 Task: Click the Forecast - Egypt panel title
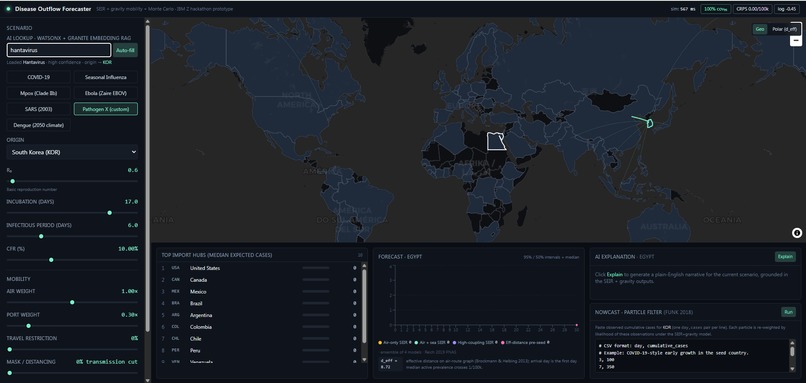coord(400,256)
